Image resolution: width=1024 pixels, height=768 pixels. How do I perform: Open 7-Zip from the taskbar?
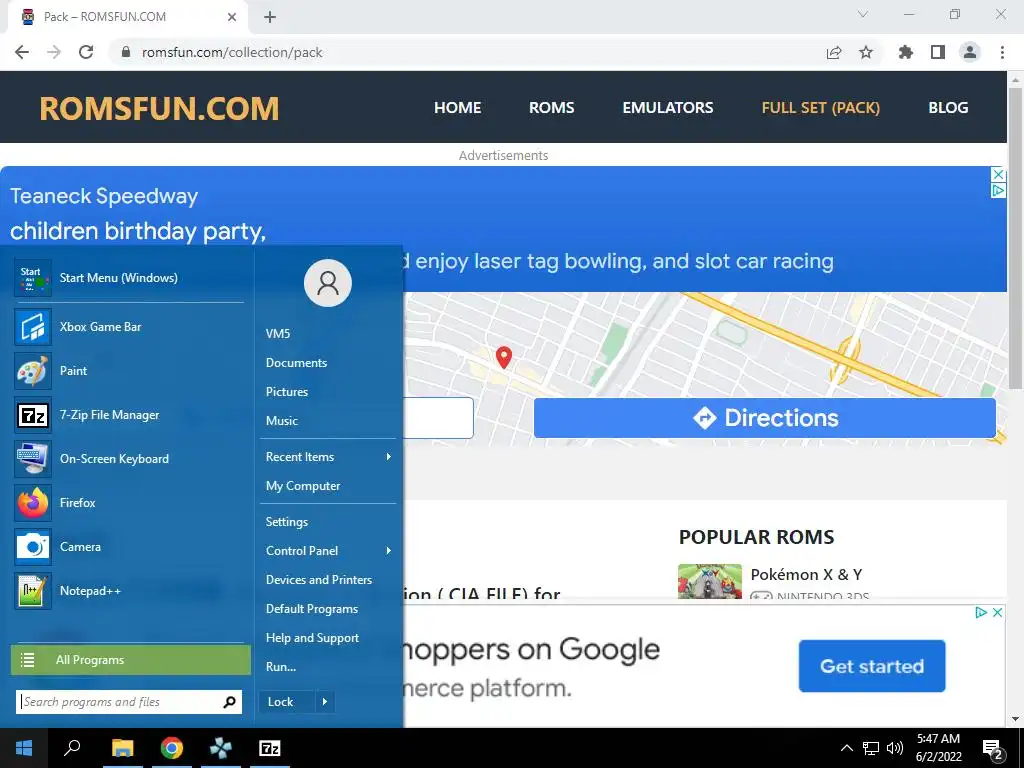pos(270,748)
